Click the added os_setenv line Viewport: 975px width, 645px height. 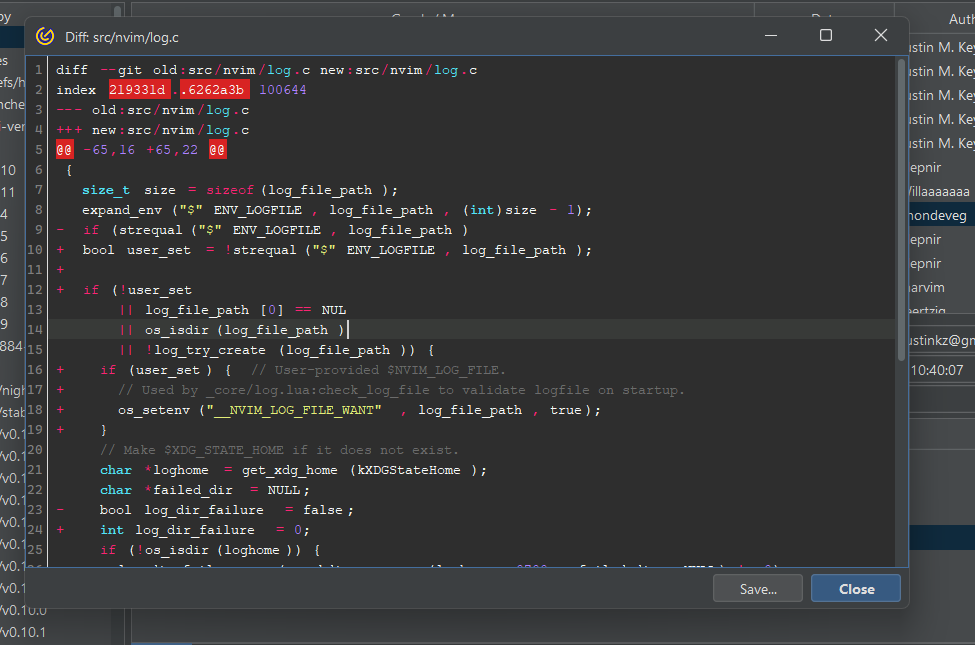359,410
